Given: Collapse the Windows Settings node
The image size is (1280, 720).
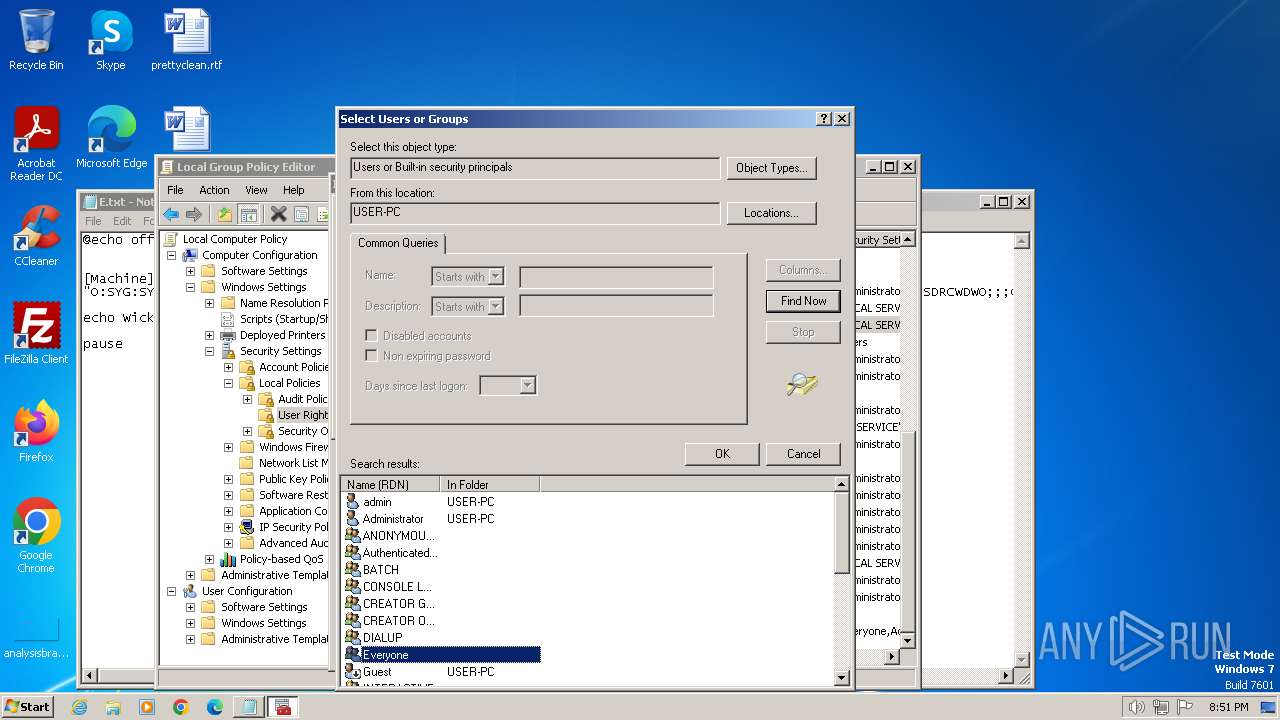Looking at the screenshot, I should tap(190, 287).
